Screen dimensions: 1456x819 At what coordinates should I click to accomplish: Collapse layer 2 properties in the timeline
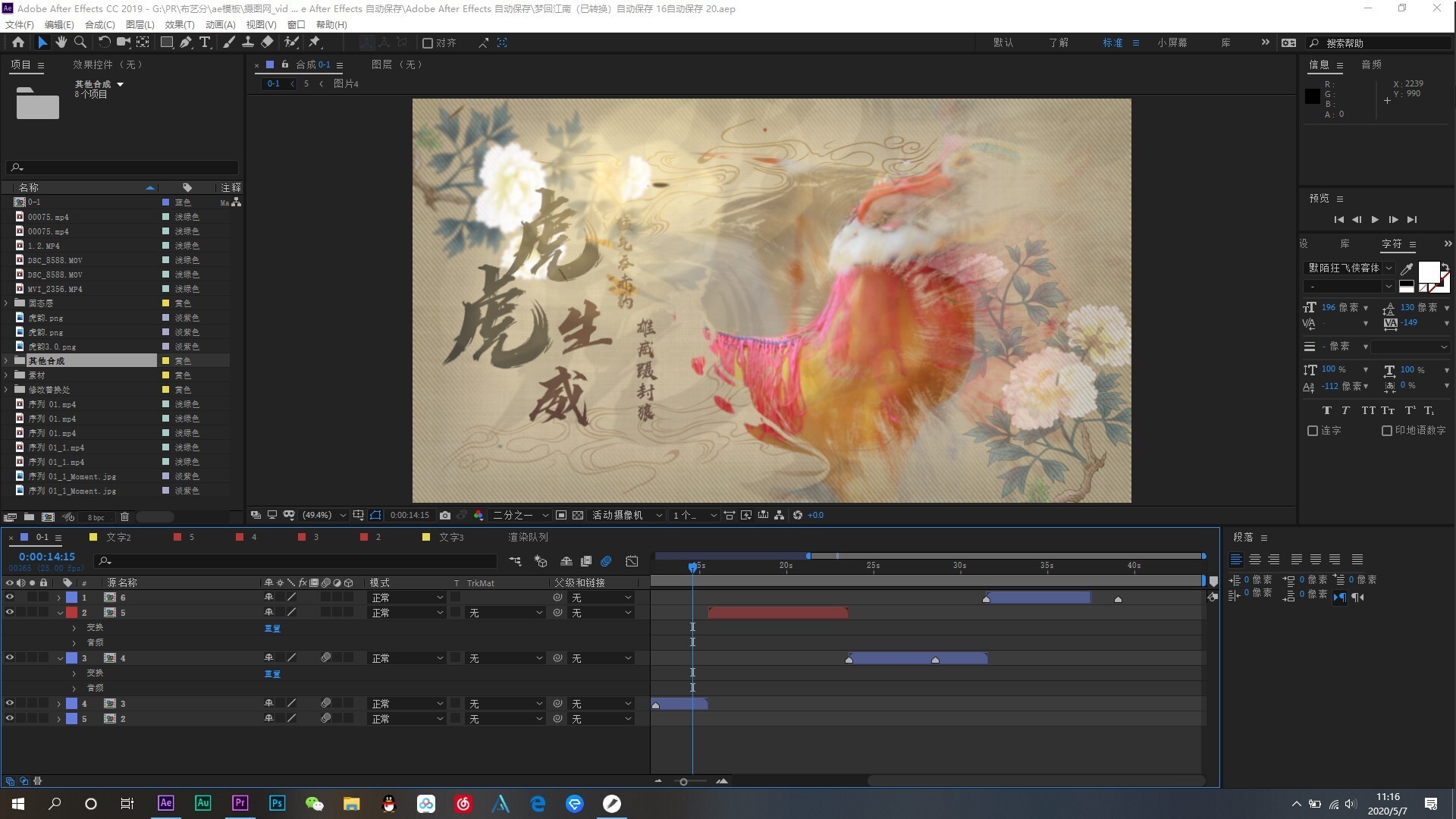[x=60, y=613]
